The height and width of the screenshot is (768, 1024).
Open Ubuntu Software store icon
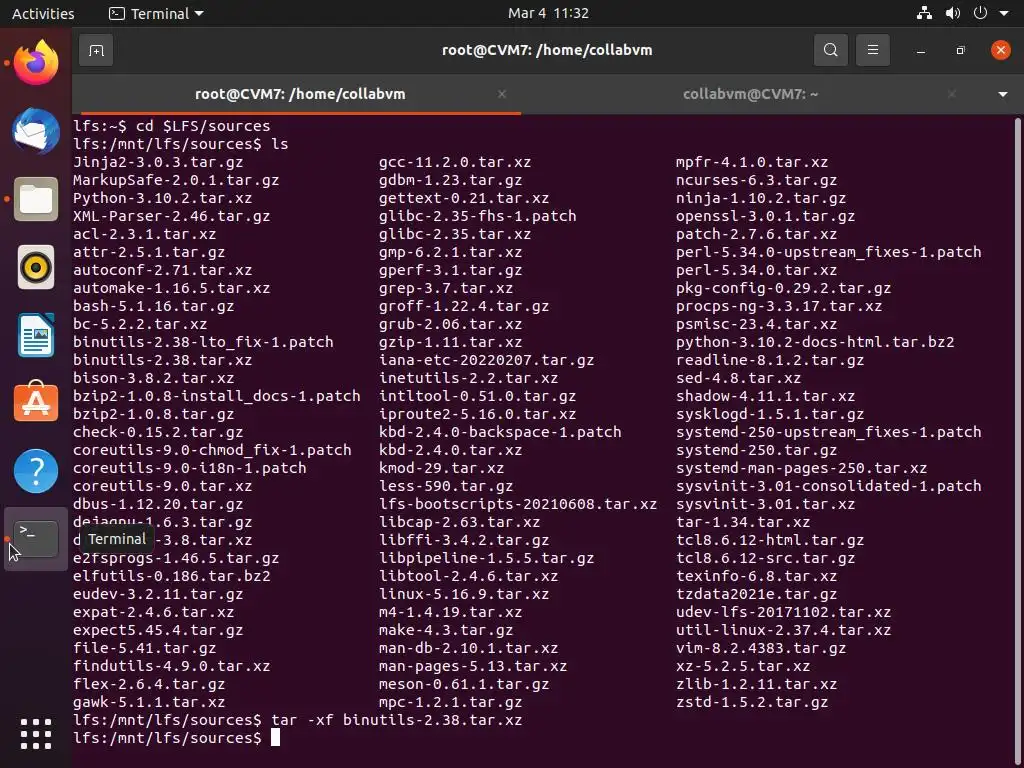coord(36,402)
